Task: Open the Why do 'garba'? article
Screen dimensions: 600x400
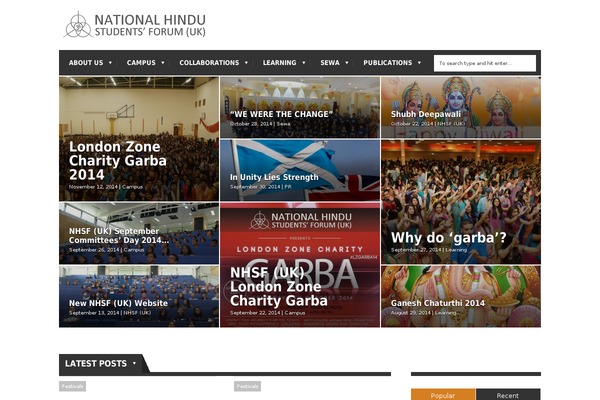Action: point(448,238)
